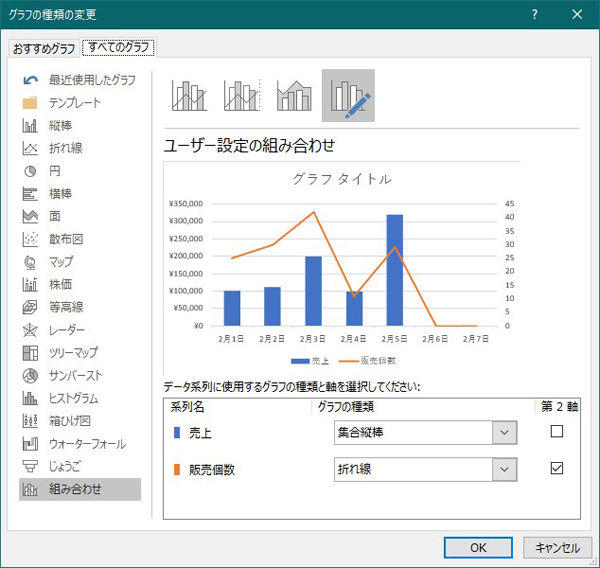Click the blue 売上 series color marker
The height and width of the screenshot is (568, 600).
pyautogui.click(x=177, y=432)
